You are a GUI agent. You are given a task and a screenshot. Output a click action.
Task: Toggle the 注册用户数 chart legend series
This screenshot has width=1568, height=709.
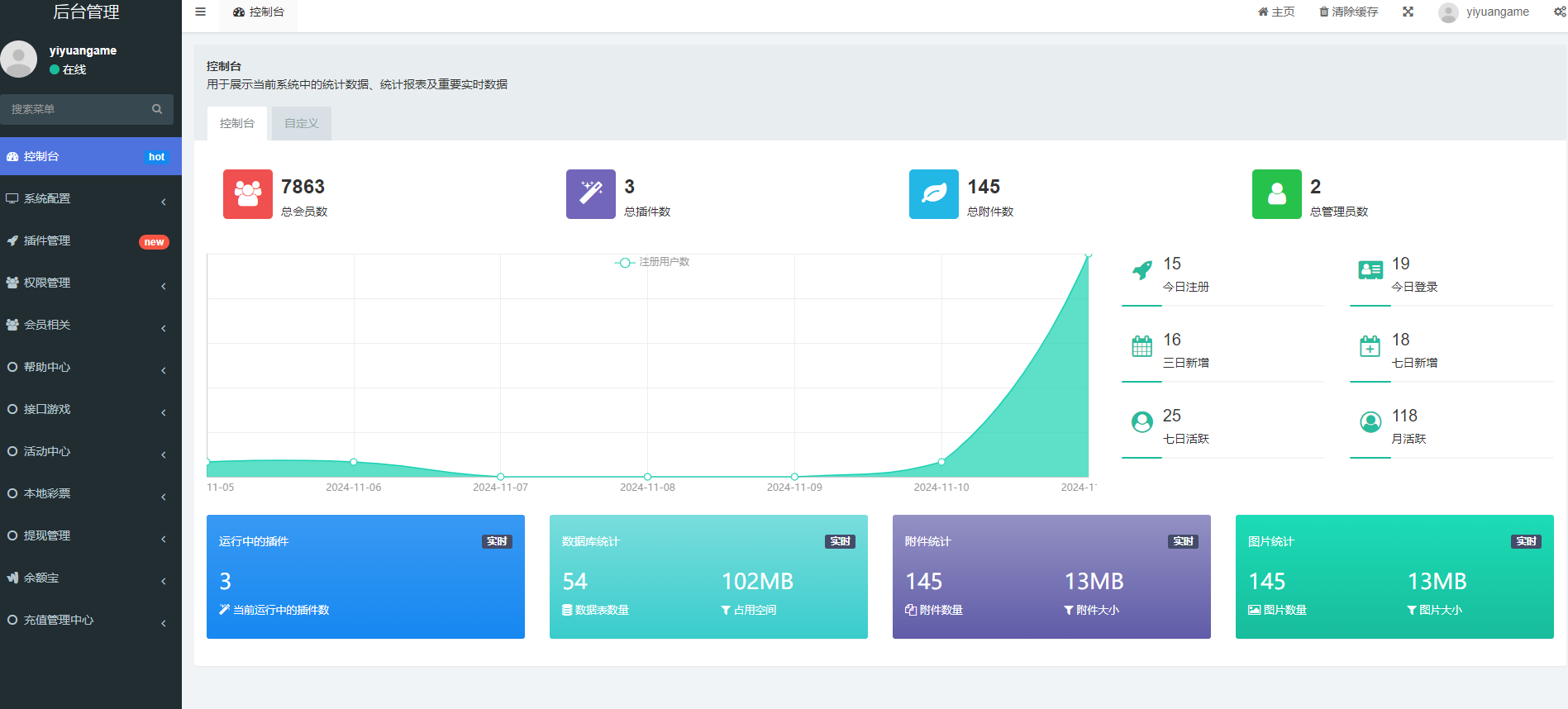click(x=652, y=262)
